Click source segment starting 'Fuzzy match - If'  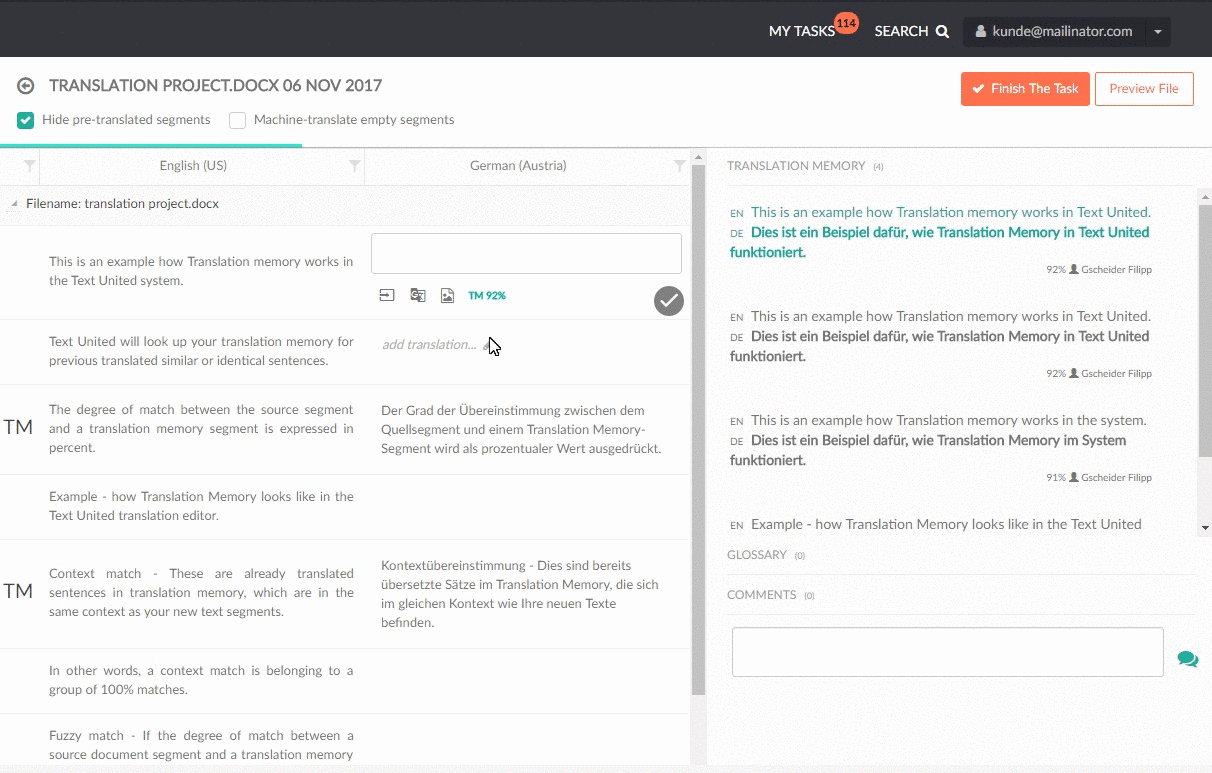click(201, 745)
